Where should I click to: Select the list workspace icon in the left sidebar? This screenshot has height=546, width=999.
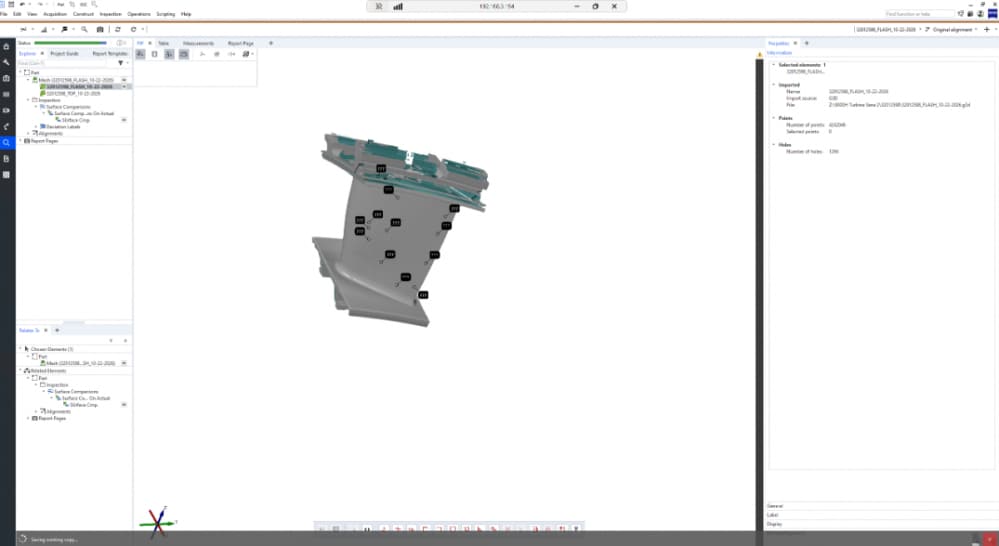pyautogui.click(x=6, y=94)
